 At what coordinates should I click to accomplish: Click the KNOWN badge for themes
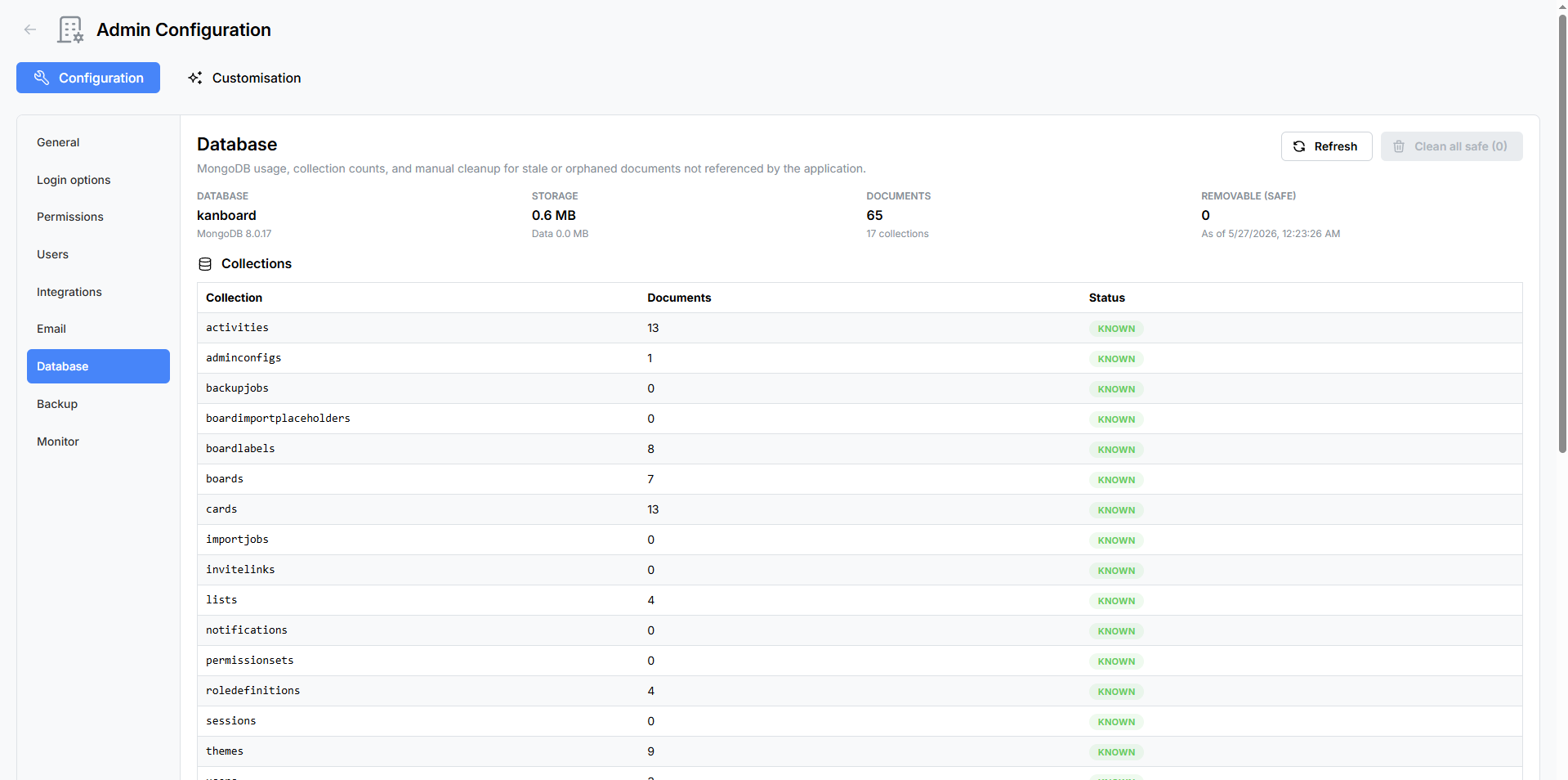(1116, 752)
